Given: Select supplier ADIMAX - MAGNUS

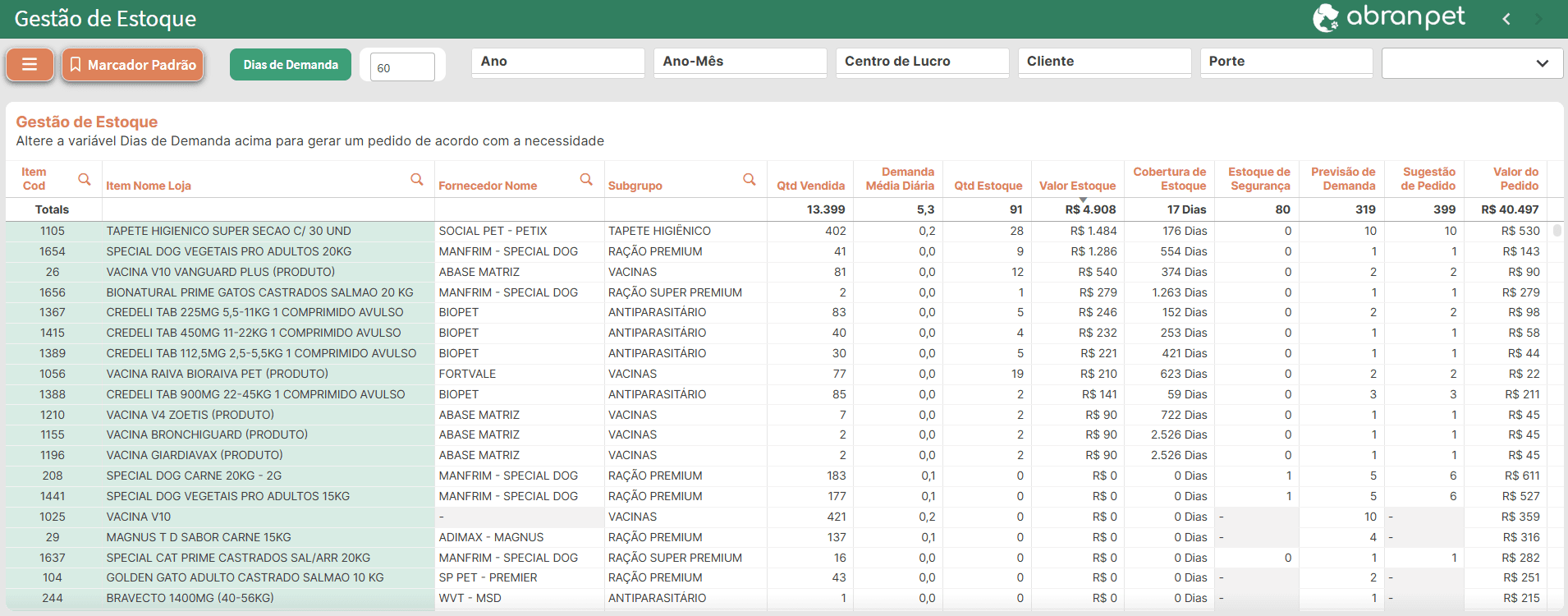Looking at the screenshot, I should click(x=492, y=537).
